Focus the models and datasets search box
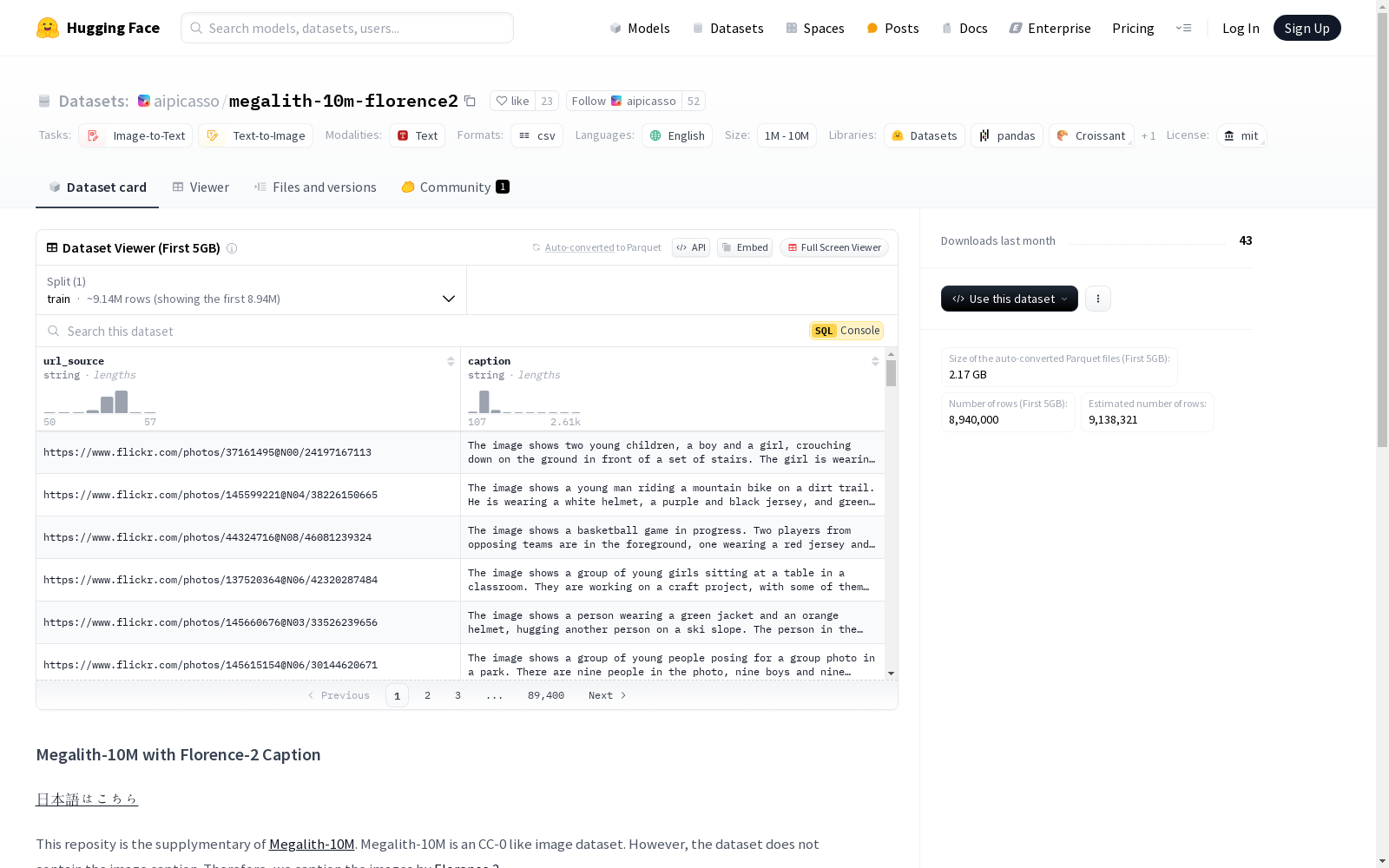Screen dimensions: 1389x868 click(347, 28)
